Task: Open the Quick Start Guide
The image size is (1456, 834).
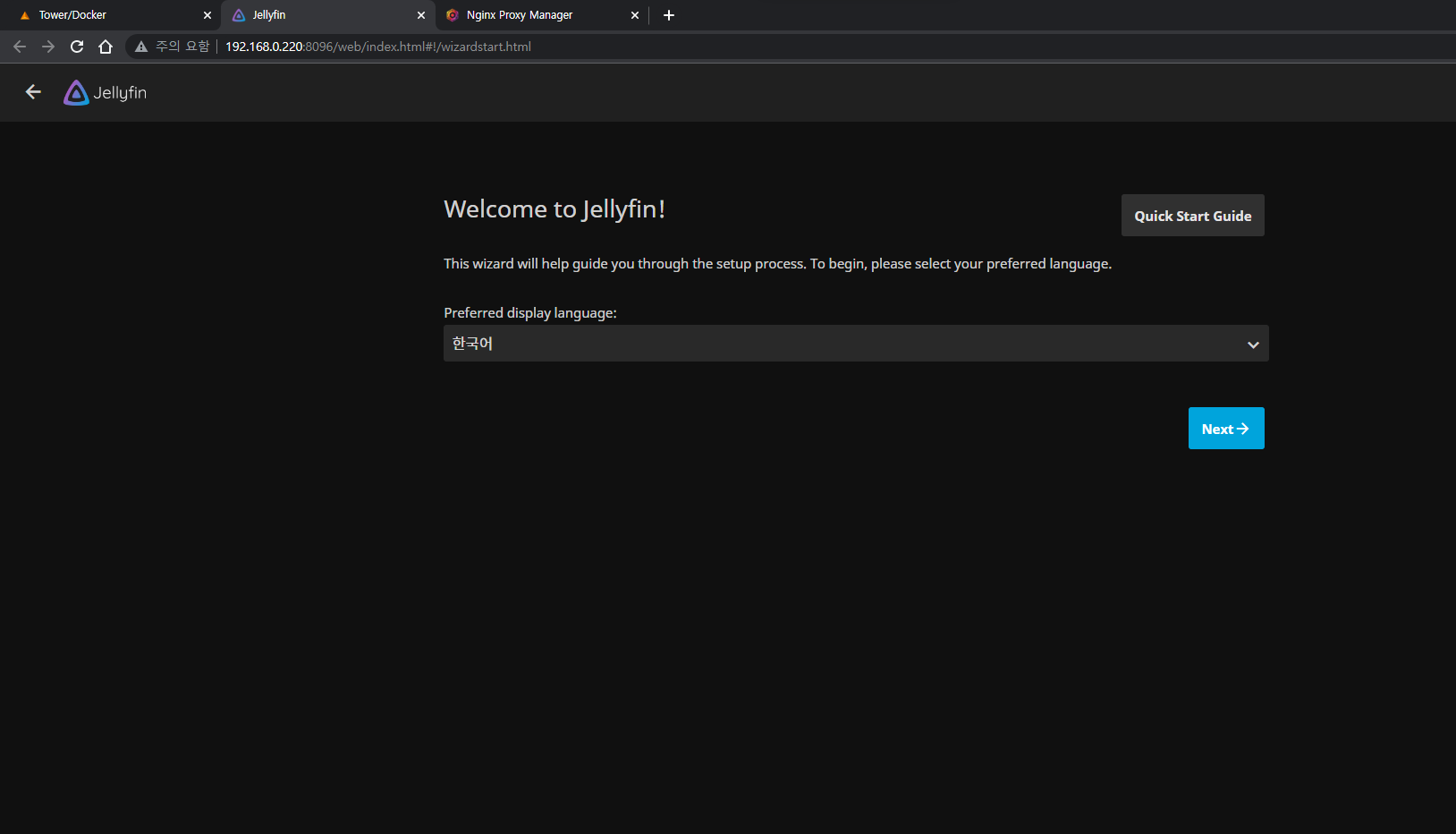Action: click(x=1193, y=216)
